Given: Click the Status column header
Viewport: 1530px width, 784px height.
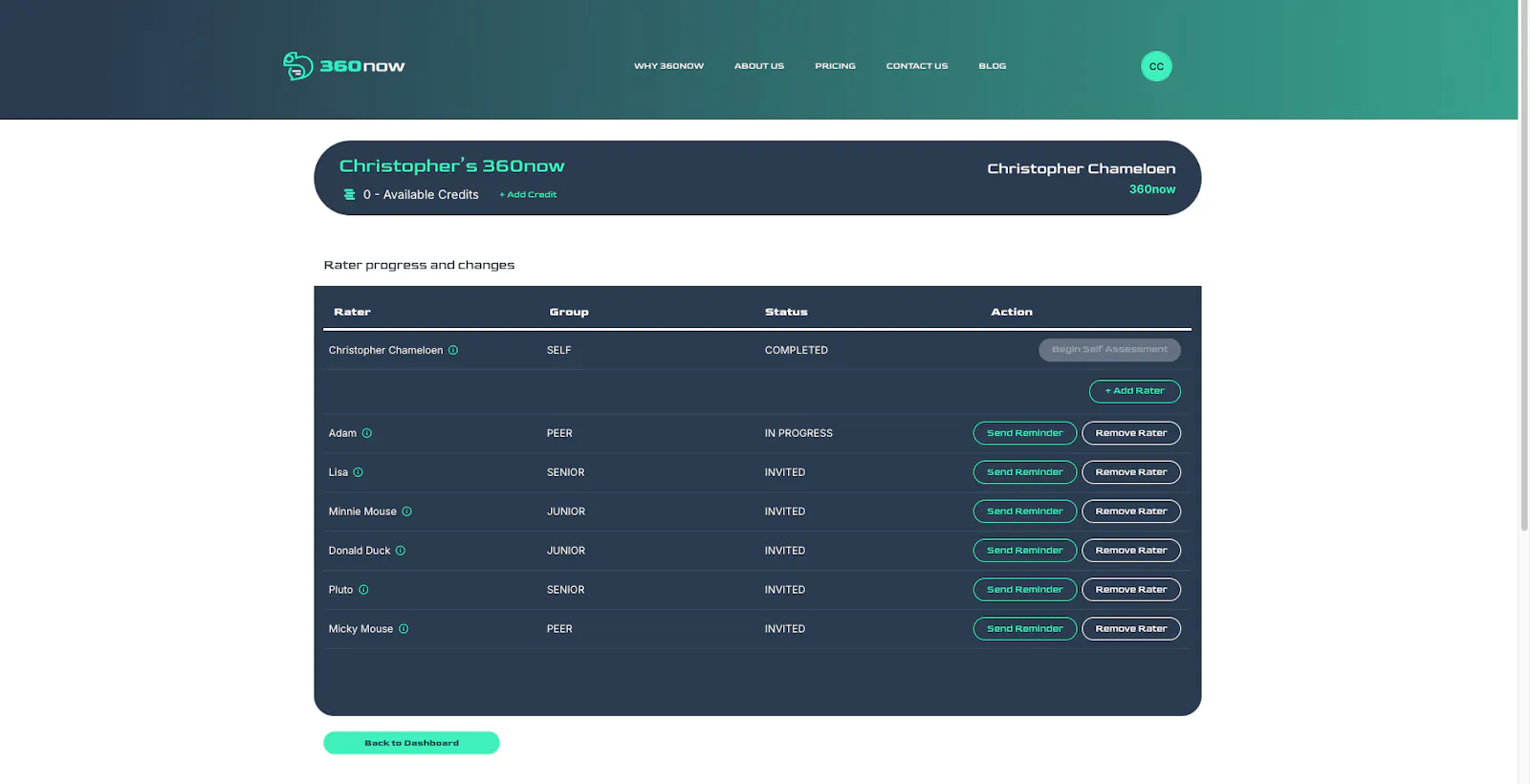Looking at the screenshot, I should point(786,312).
